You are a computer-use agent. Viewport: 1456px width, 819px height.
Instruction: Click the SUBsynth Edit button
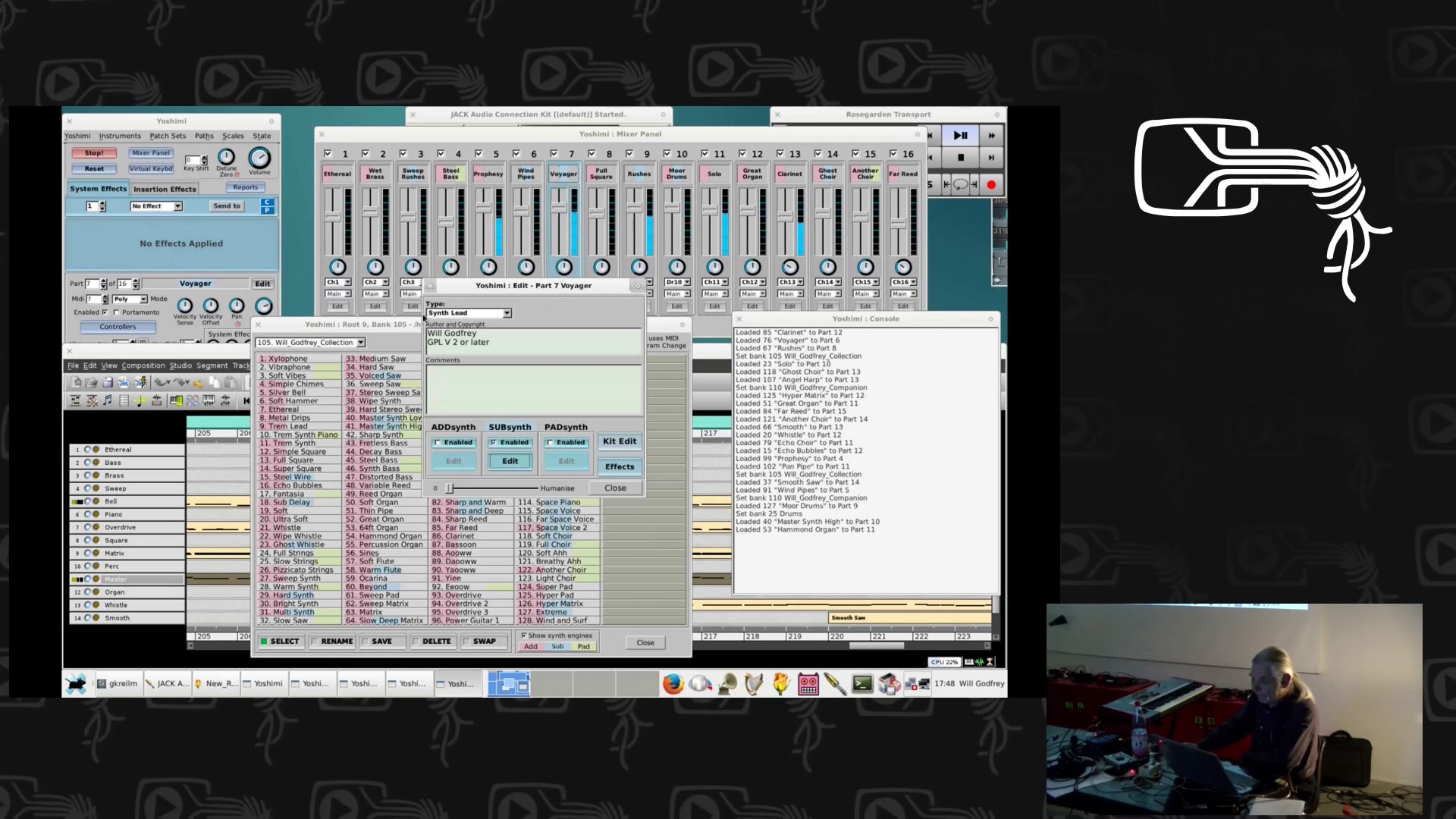510,461
